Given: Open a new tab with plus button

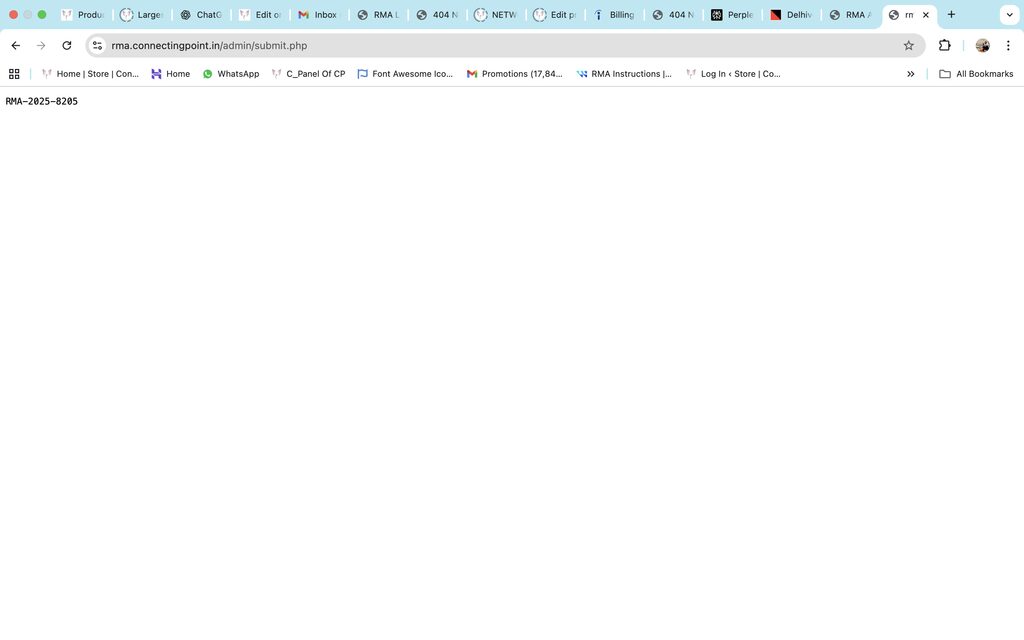Looking at the screenshot, I should pos(951,15).
